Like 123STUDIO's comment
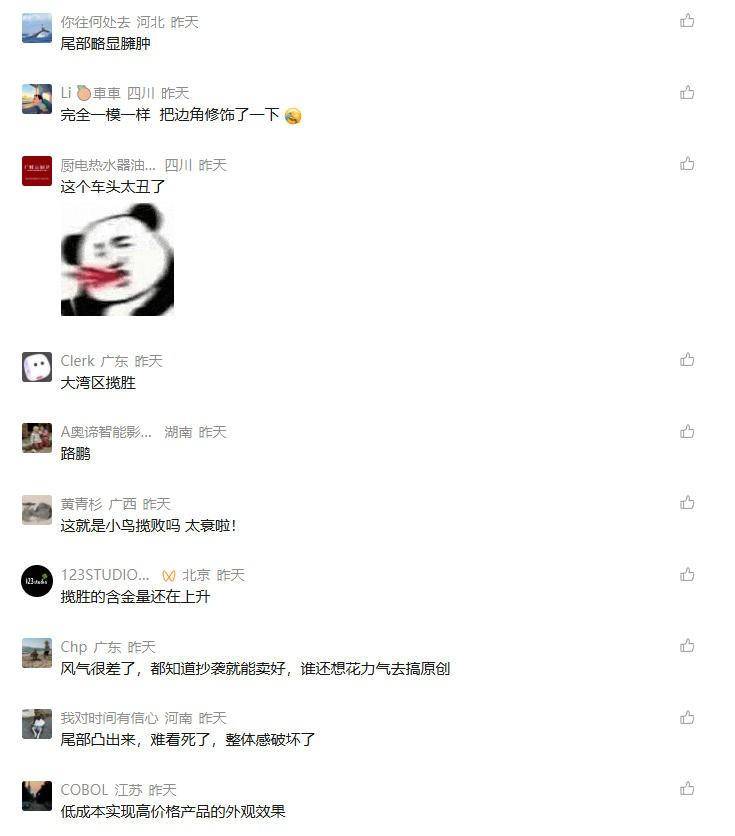The height and width of the screenshot is (836, 735). 687,574
